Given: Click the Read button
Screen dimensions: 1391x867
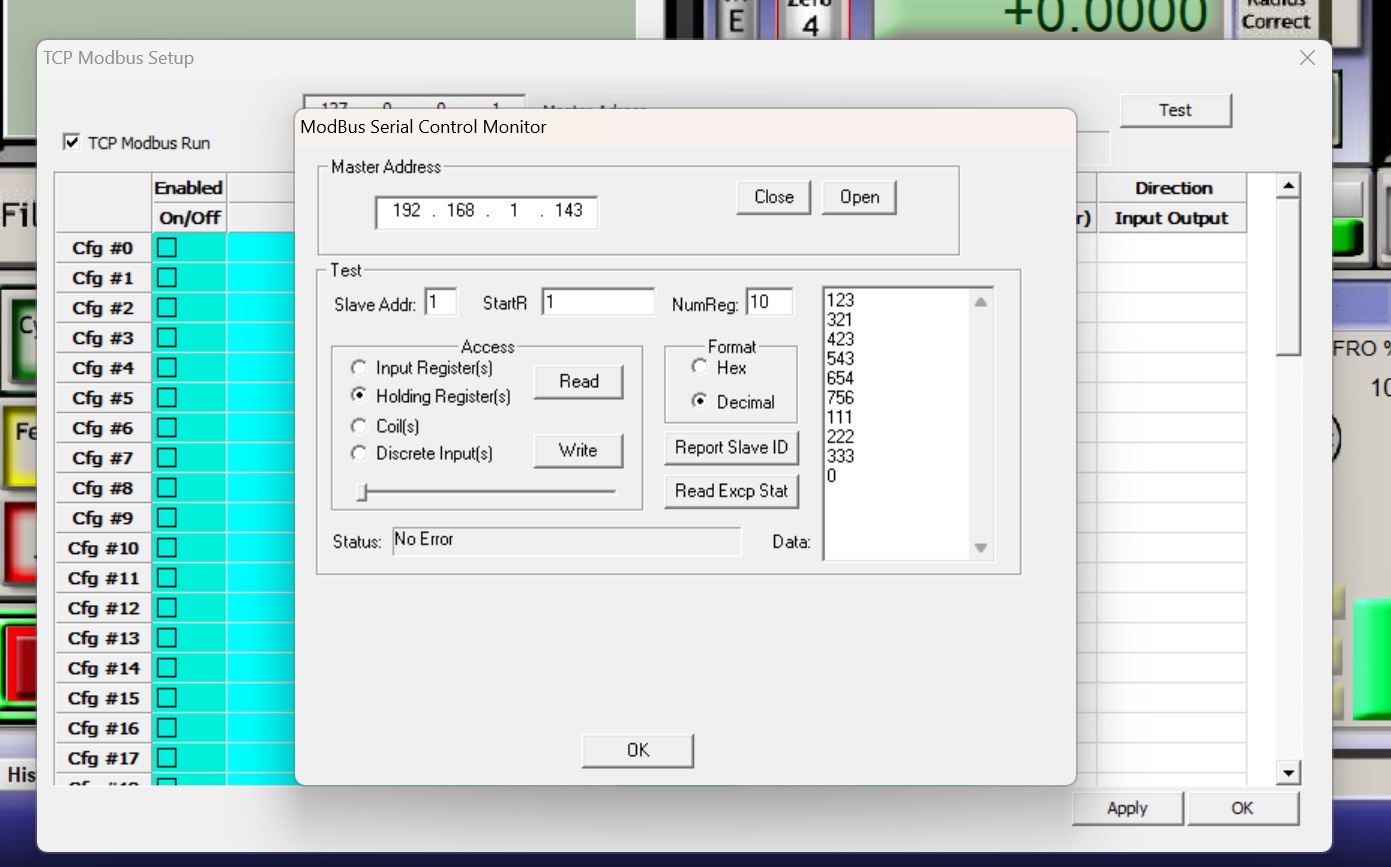Looking at the screenshot, I should pyautogui.click(x=578, y=382).
